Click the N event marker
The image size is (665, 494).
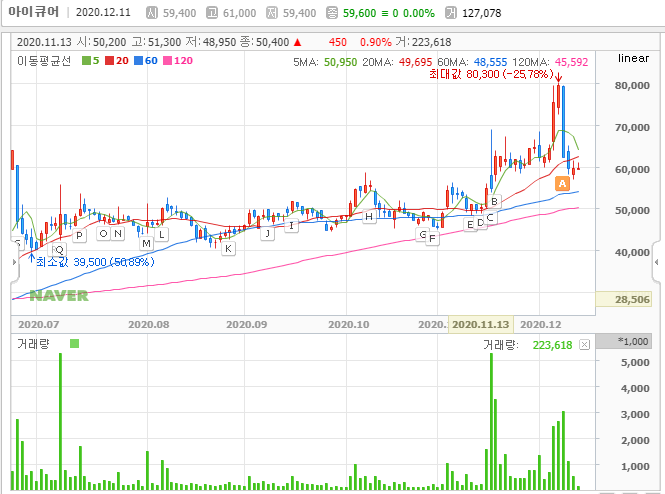(x=118, y=233)
